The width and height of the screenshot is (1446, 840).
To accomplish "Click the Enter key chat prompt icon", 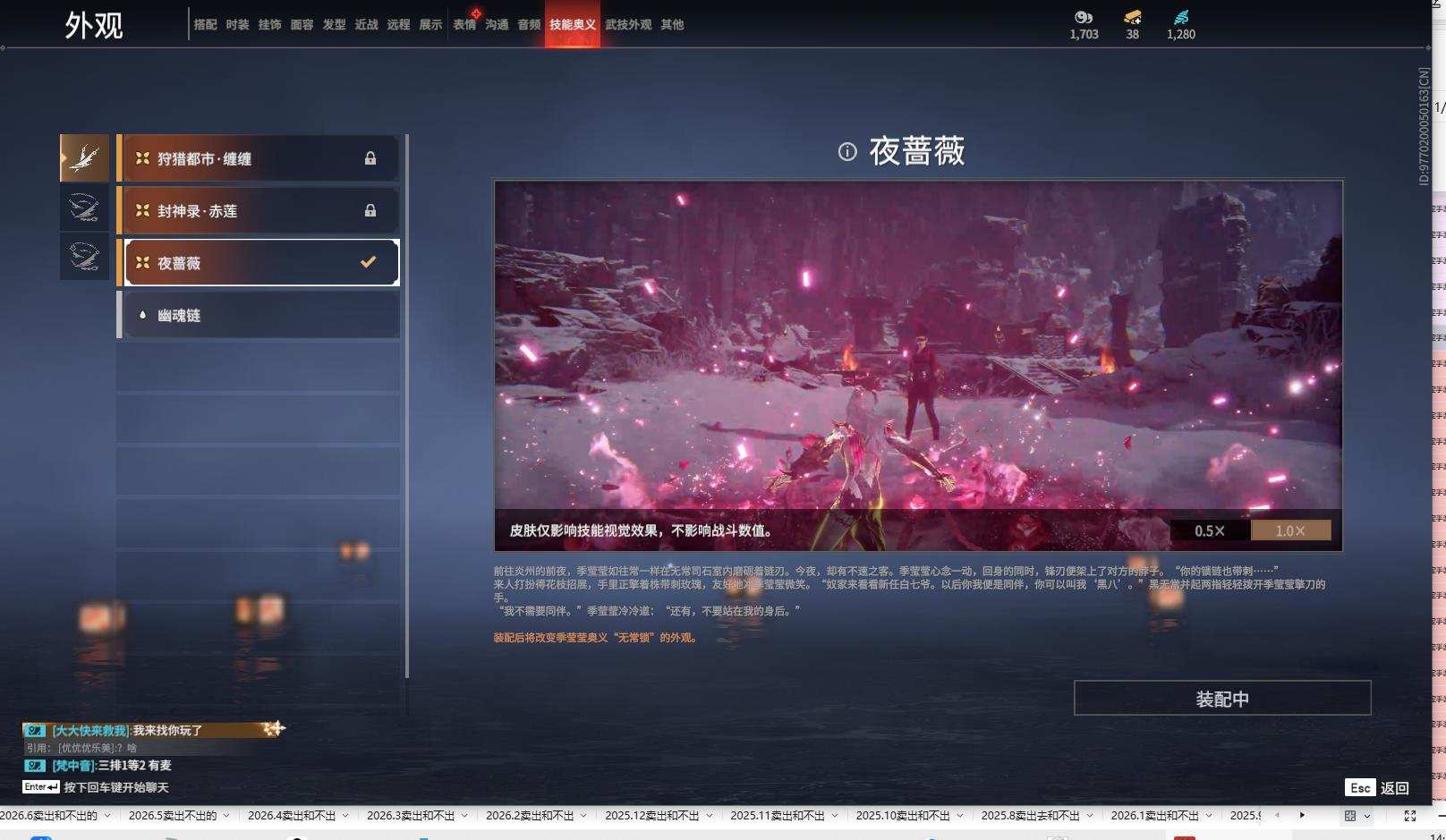I will (x=41, y=787).
